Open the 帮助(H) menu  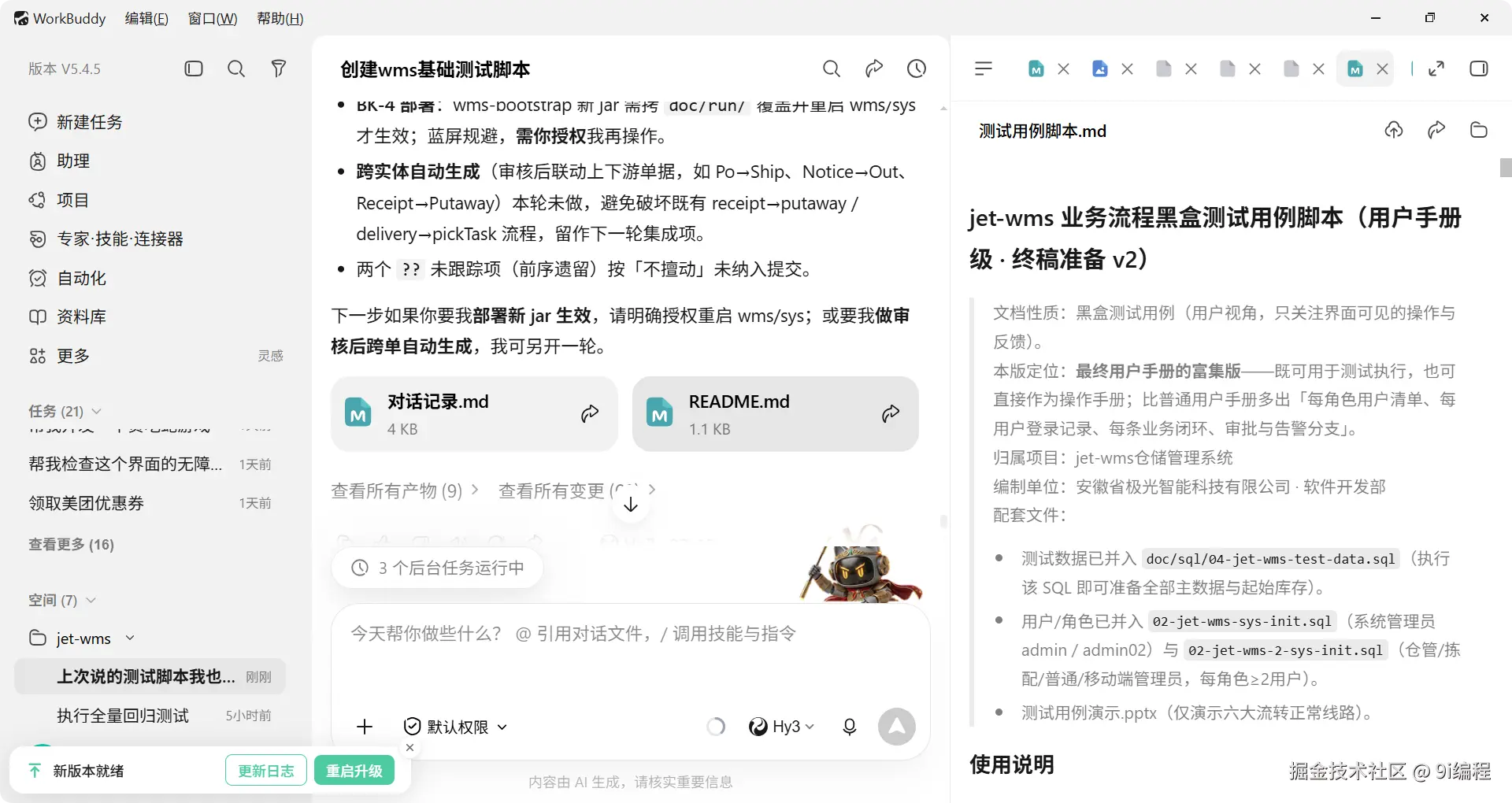(x=280, y=18)
